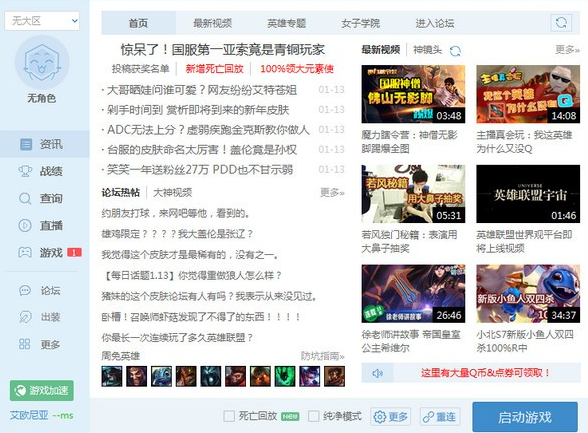This screenshot has width=588, height=433.
Task: Select the last free champion portrait
Action: pyautogui.click(x=334, y=376)
